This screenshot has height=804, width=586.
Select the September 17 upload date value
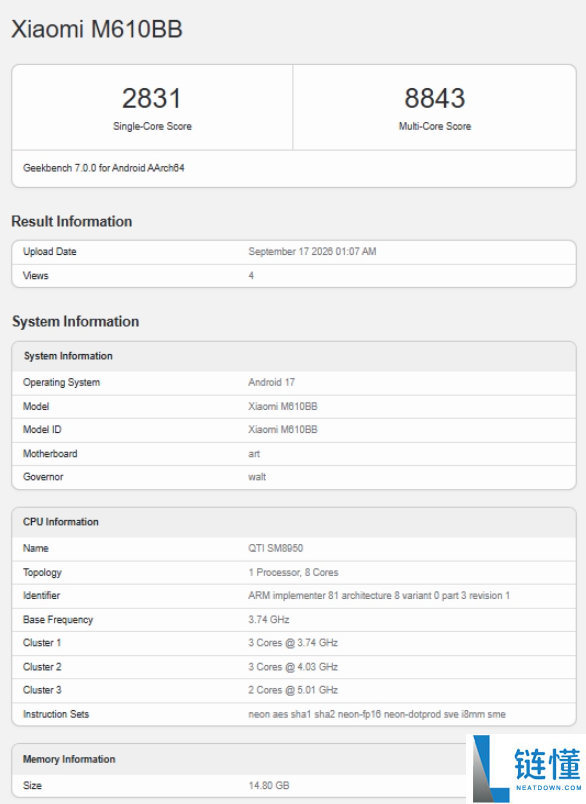[x=312, y=252]
